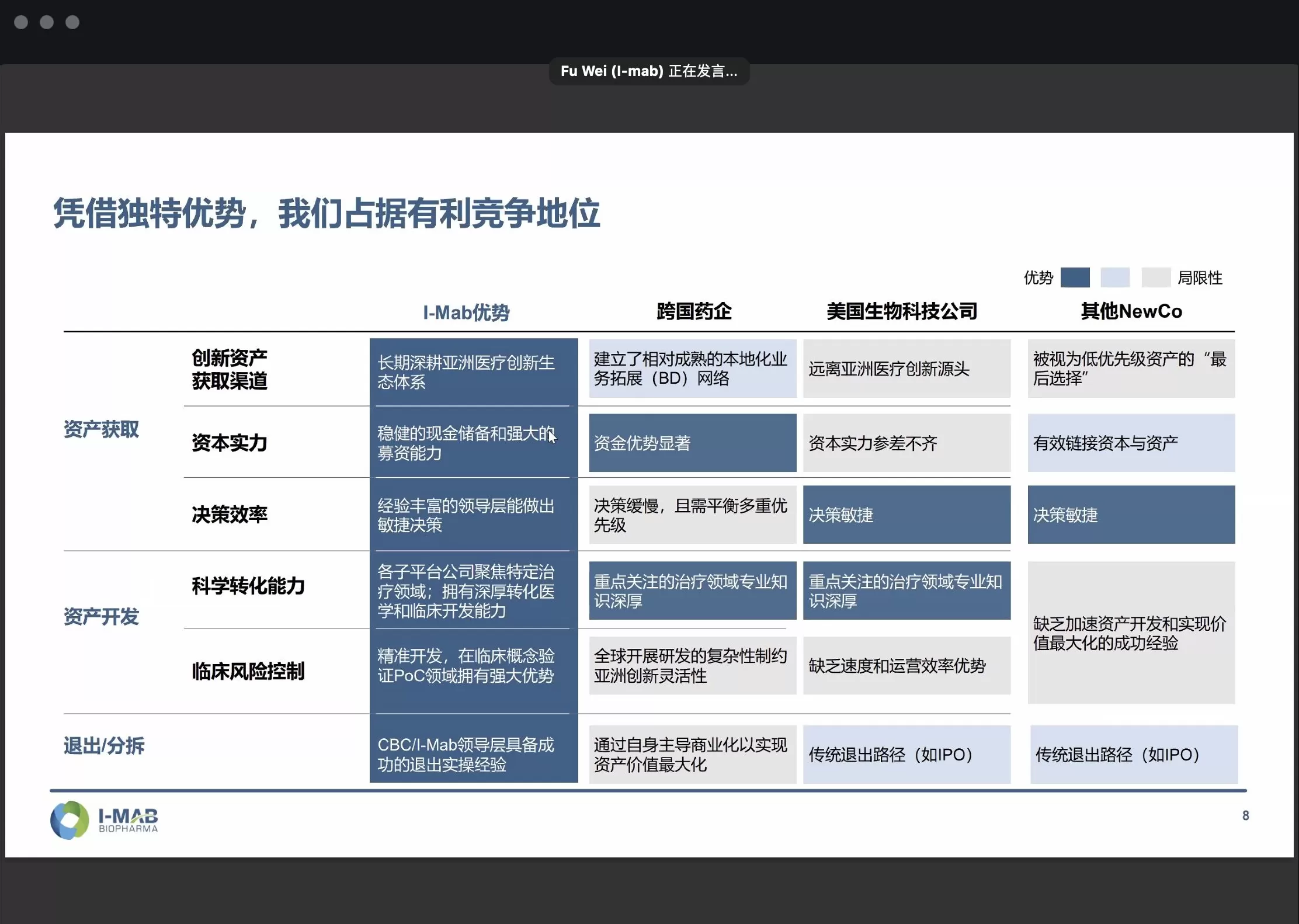Image resolution: width=1299 pixels, height=924 pixels.
Task: Click the red close window dot
Action: click(x=21, y=22)
